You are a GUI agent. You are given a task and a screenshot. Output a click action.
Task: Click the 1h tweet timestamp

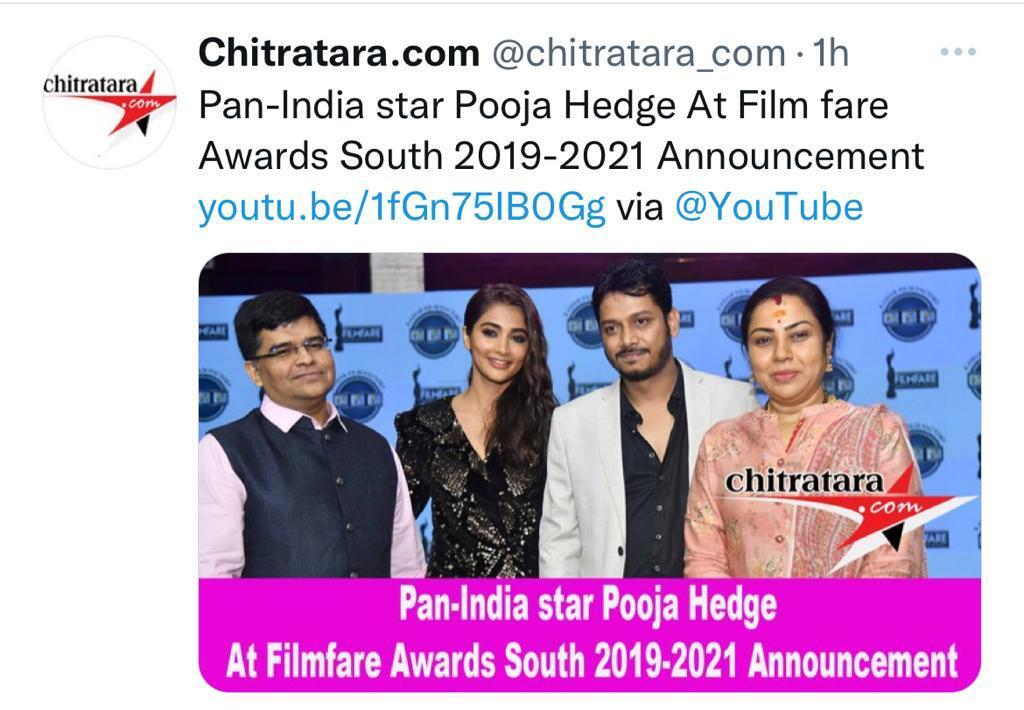pyautogui.click(x=830, y=52)
